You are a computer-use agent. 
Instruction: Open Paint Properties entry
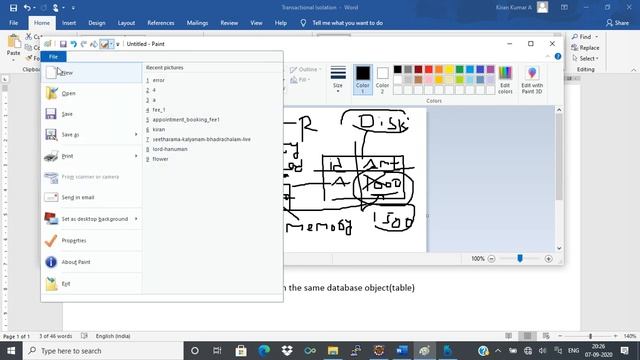coord(91,241)
